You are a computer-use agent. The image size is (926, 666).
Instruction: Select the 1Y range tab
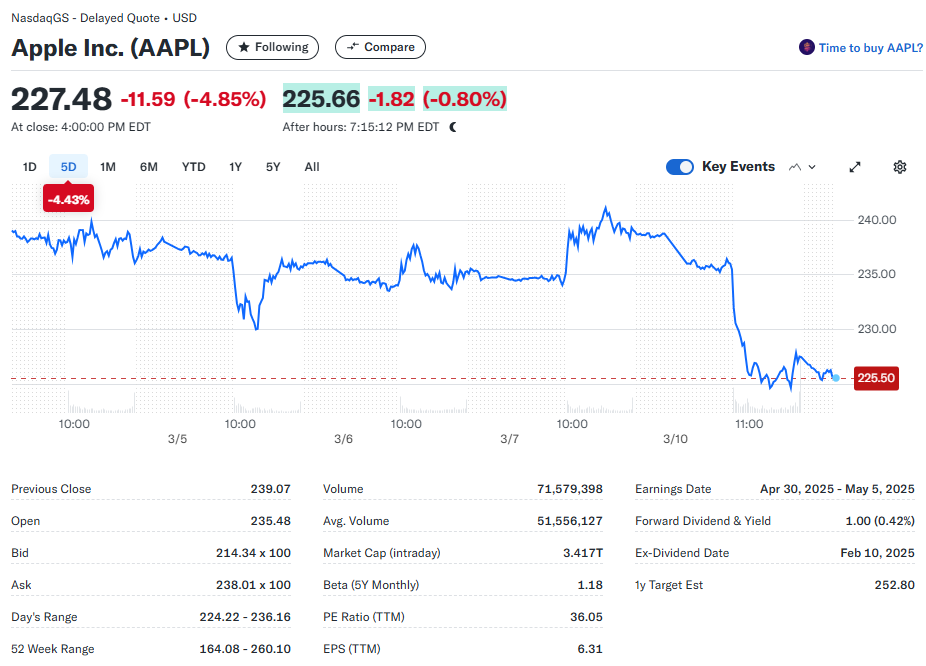236,167
